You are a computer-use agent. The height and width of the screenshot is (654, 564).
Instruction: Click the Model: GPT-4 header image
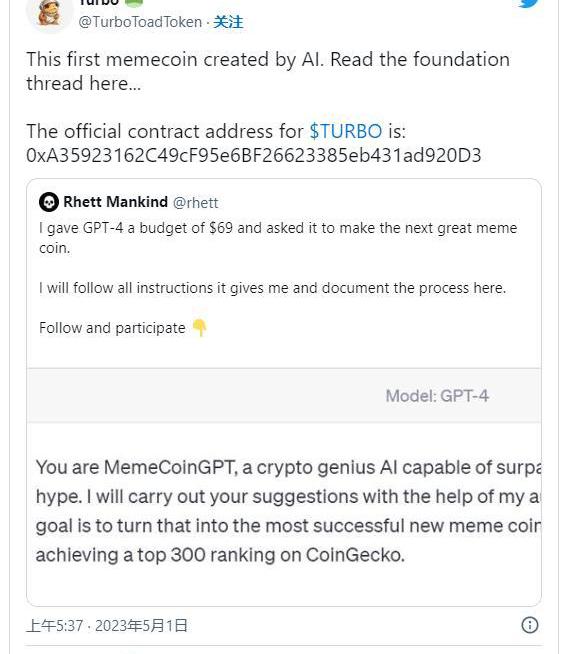[284, 395]
